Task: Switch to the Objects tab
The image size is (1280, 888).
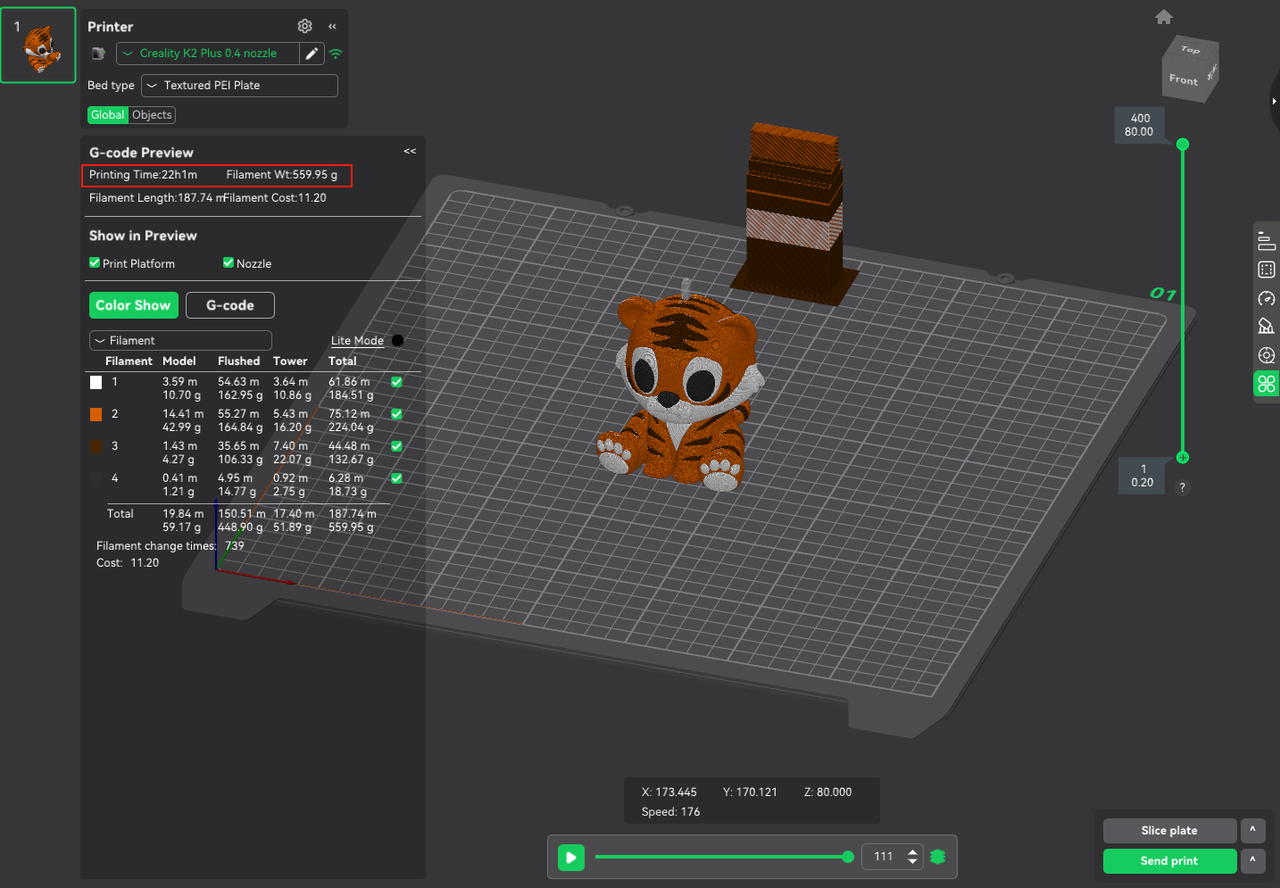Action: (x=152, y=115)
